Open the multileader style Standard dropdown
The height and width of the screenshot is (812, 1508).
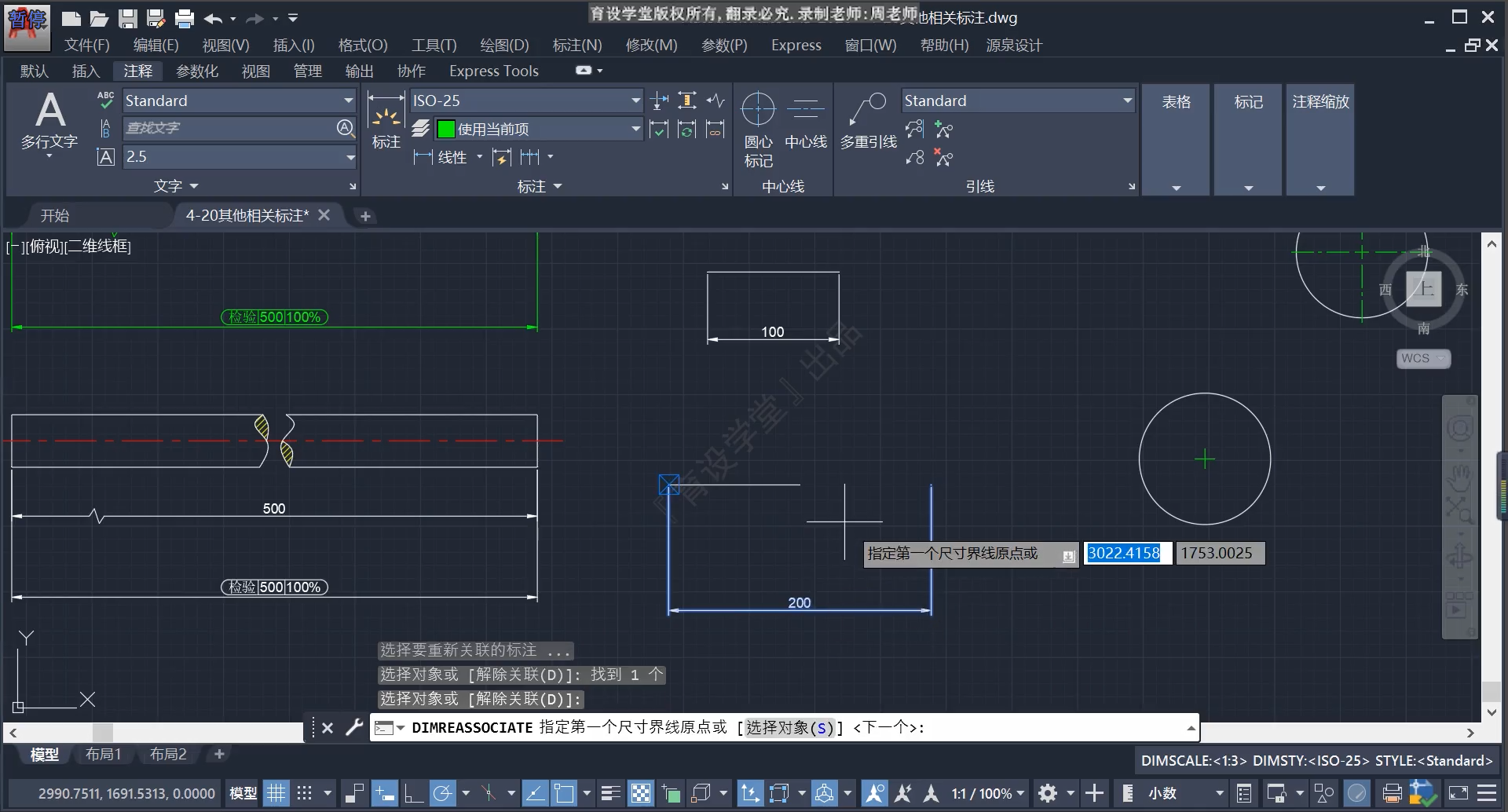coord(1127,101)
